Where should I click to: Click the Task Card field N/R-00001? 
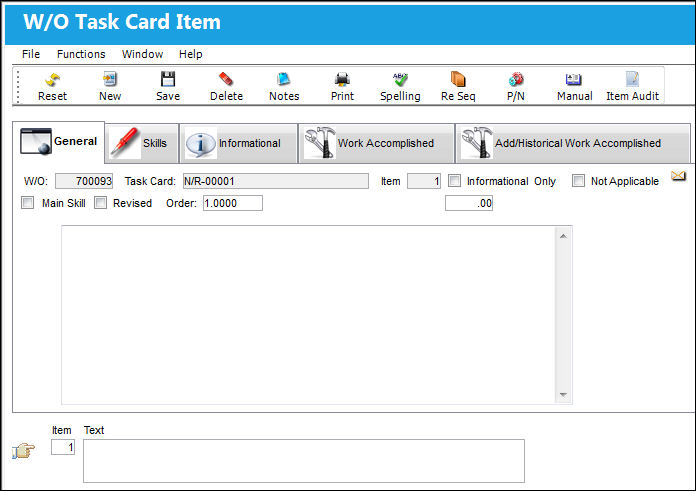[276, 181]
